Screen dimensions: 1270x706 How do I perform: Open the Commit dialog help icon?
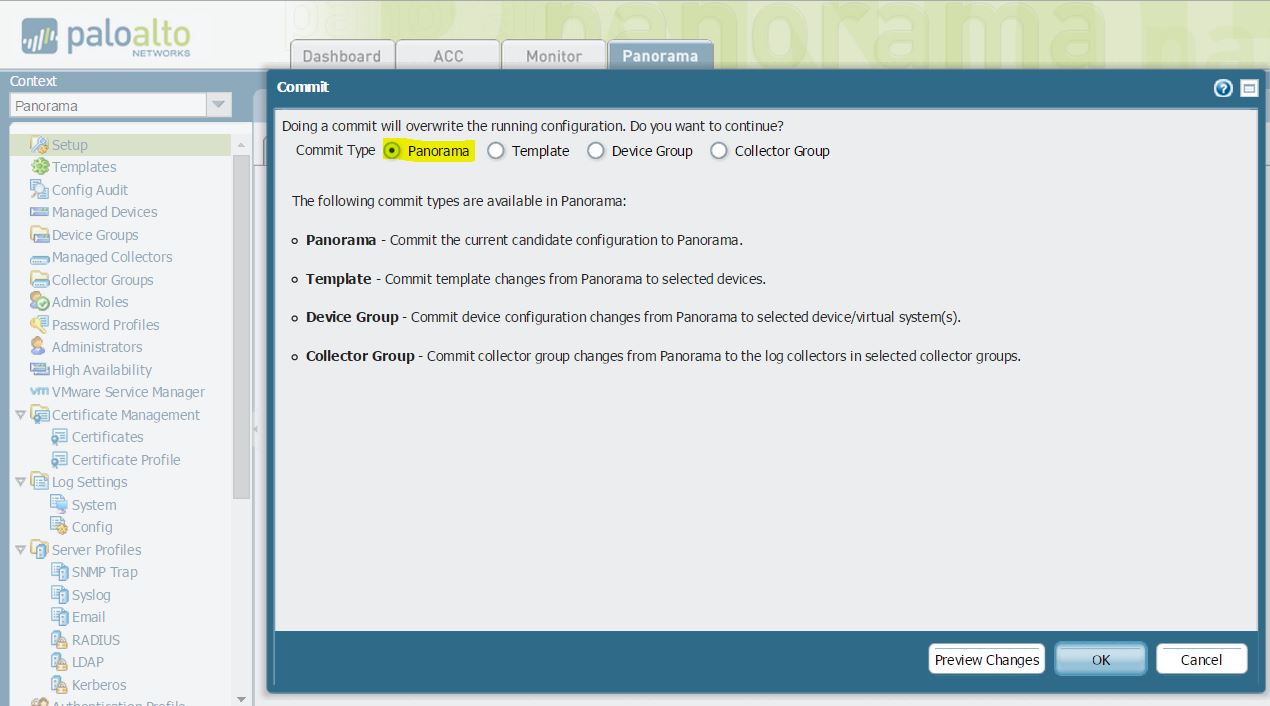(1223, 88)
